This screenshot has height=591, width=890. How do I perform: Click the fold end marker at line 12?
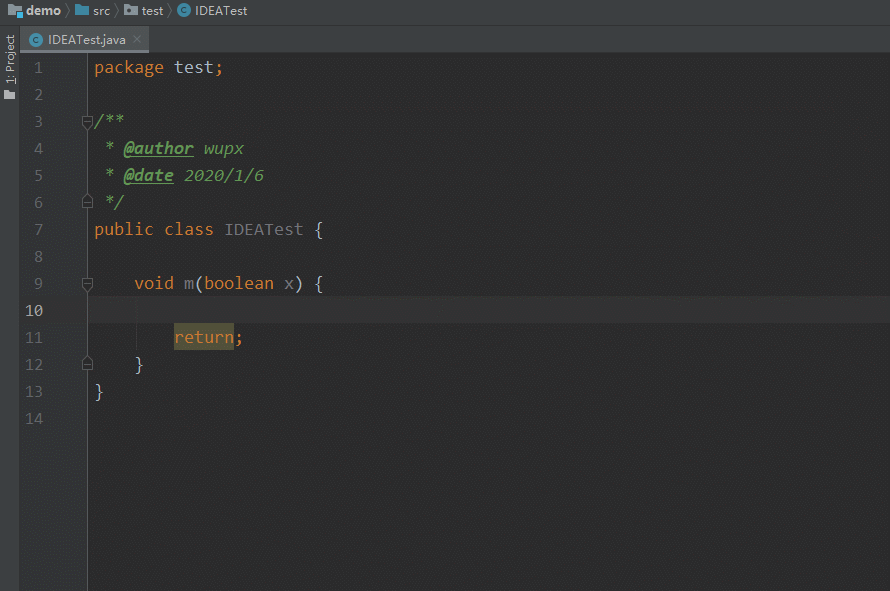tap(87, 364)
